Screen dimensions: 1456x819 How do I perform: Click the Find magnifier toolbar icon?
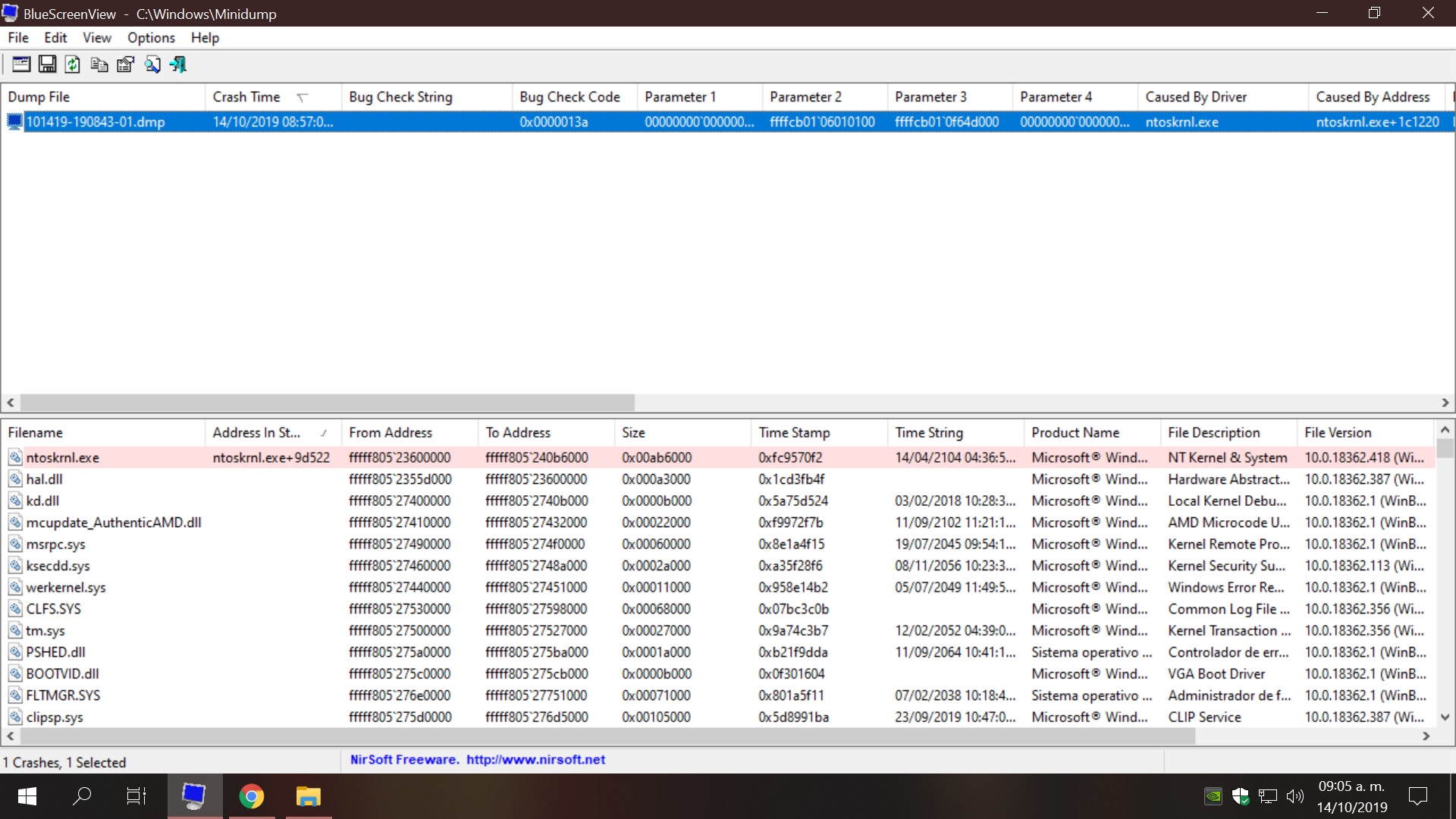pos(152,64)
